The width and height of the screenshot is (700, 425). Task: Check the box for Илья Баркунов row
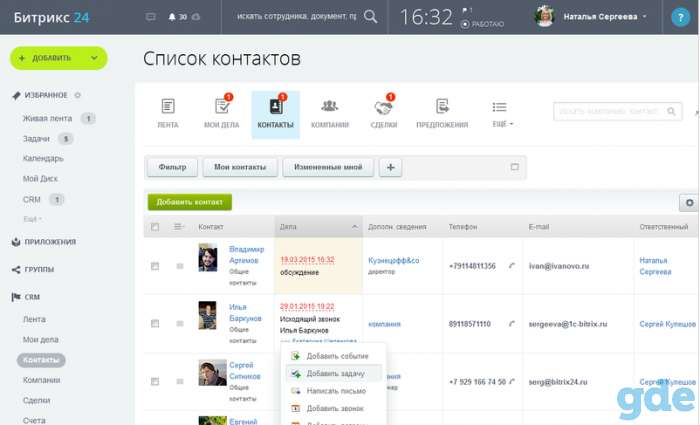[x=155, y=324]
